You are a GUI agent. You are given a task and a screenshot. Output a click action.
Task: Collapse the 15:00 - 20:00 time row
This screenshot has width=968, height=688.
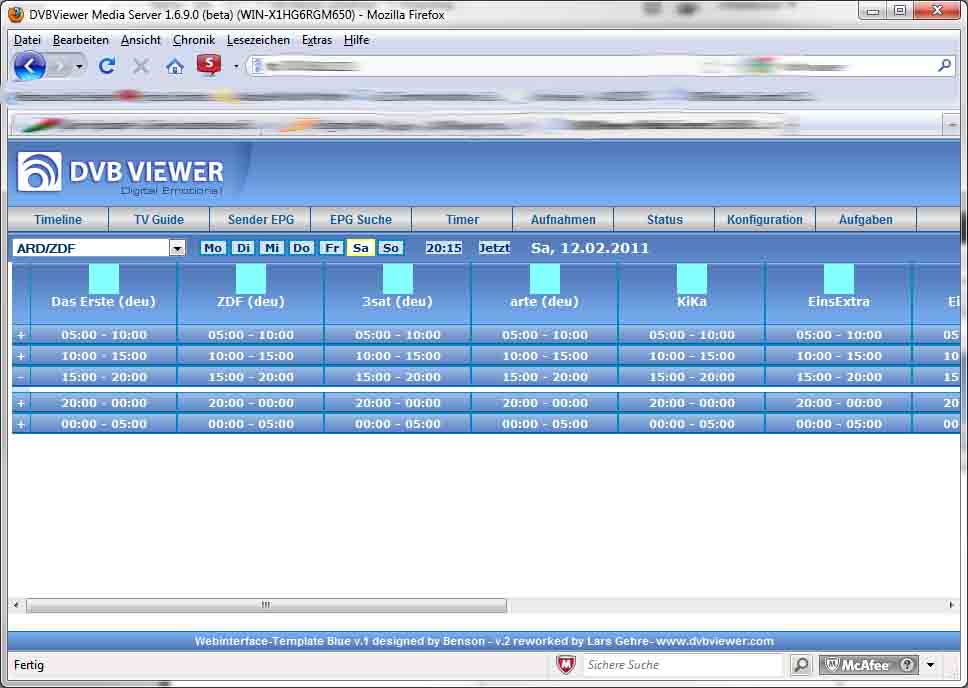(20, 377)
